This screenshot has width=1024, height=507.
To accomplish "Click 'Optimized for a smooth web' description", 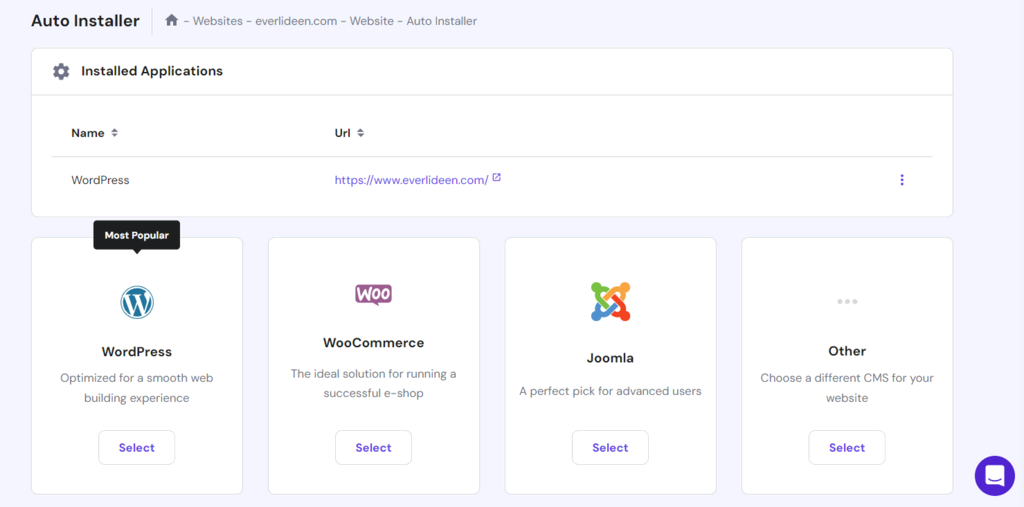I will point(136,387).
